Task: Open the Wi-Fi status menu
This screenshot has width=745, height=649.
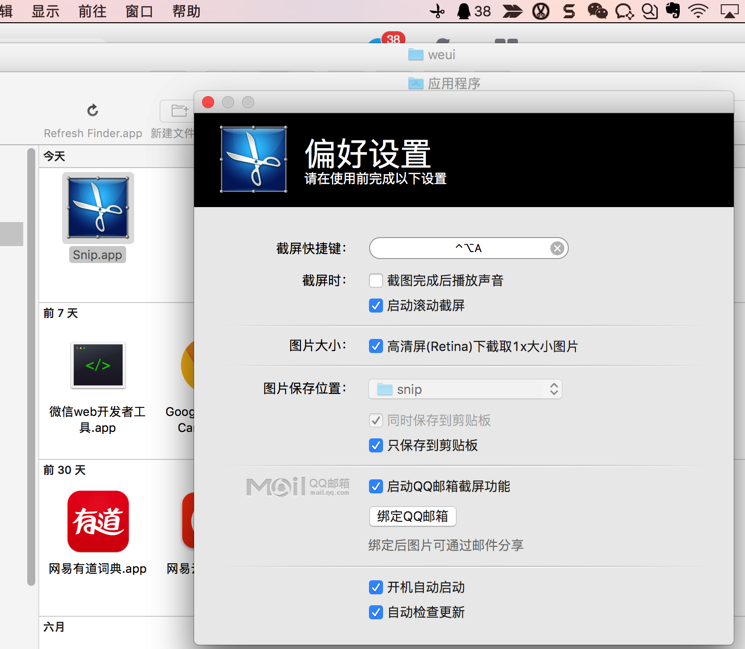Action: [698, 11]
